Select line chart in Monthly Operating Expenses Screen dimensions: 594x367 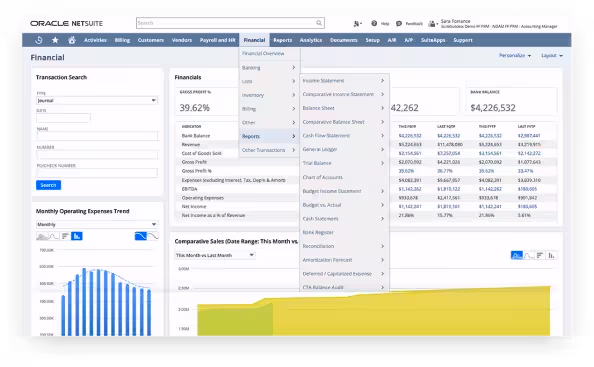pos(54,236)
